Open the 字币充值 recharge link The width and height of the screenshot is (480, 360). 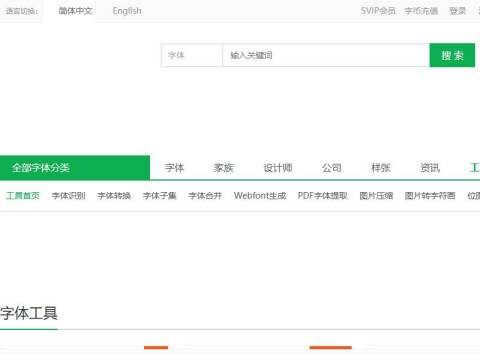pyautogui.click(x=421, y=11)
